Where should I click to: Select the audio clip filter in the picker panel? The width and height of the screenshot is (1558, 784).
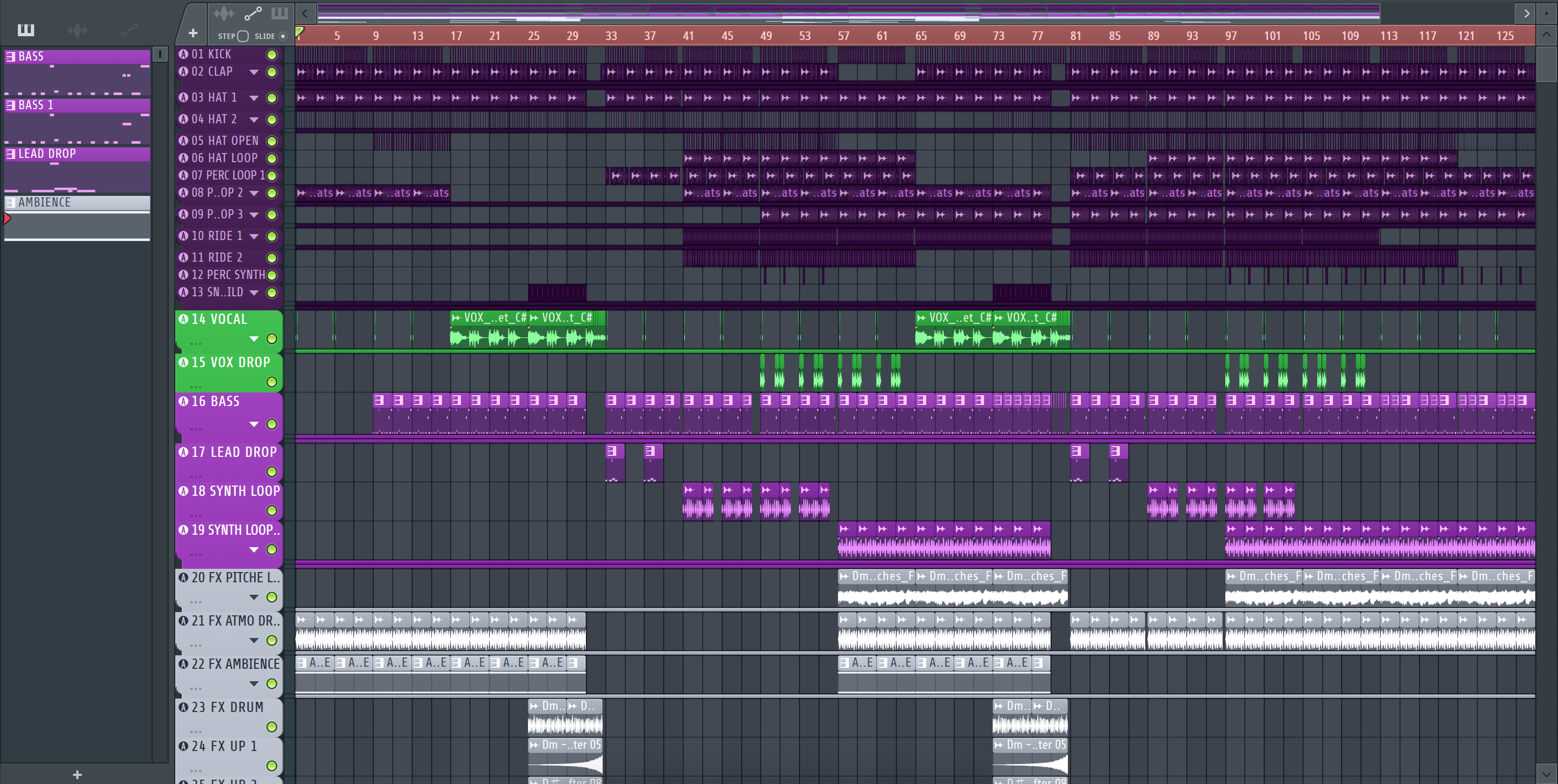point(77,29)
